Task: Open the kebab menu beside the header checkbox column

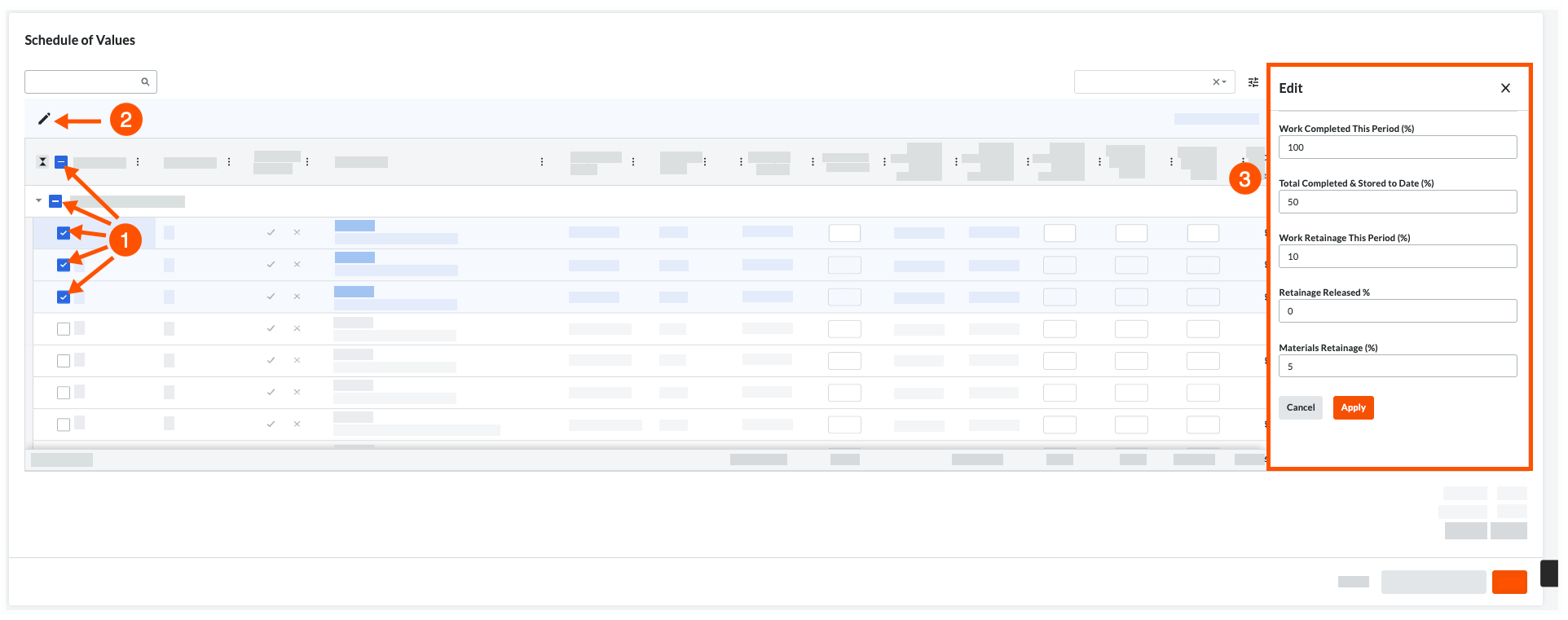Action: coord(138,162)
